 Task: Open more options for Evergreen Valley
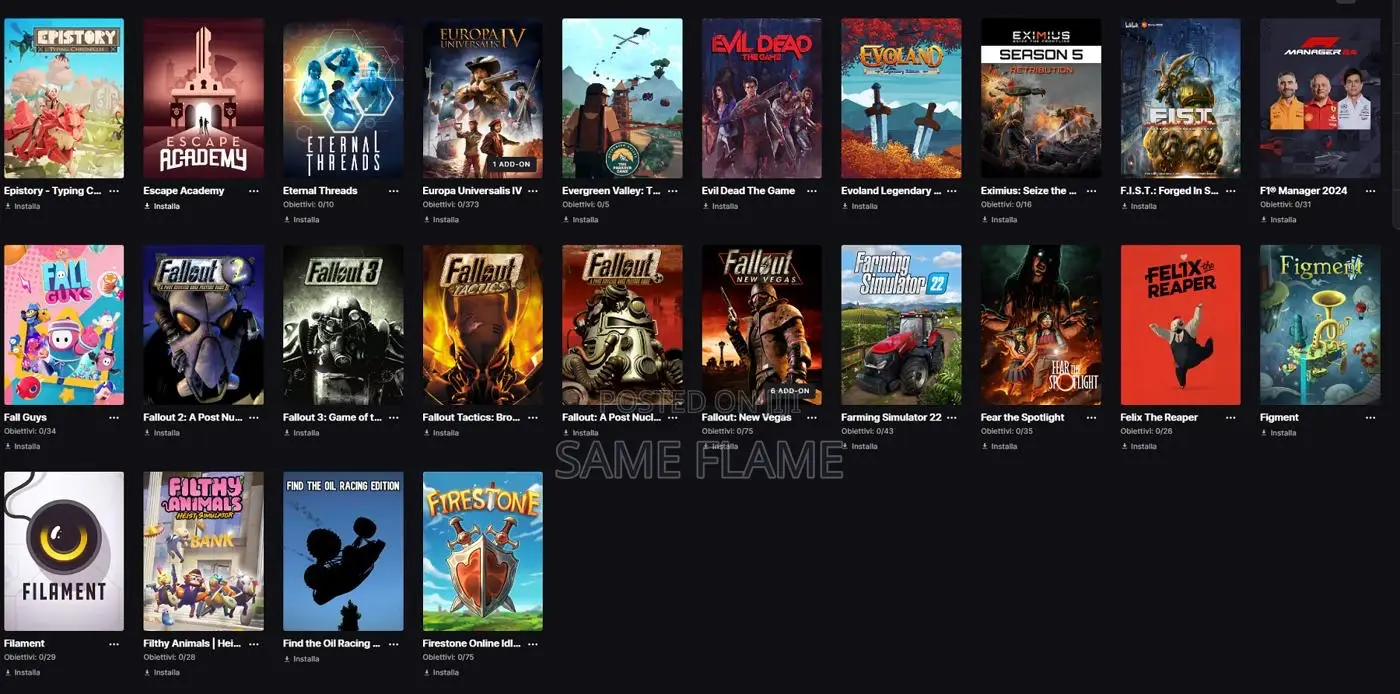coord(673,191)
